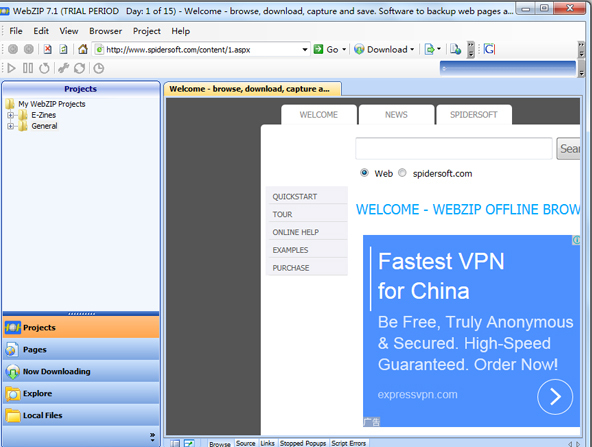
Task: Click the browser Forward button
Action: point(29,49)
